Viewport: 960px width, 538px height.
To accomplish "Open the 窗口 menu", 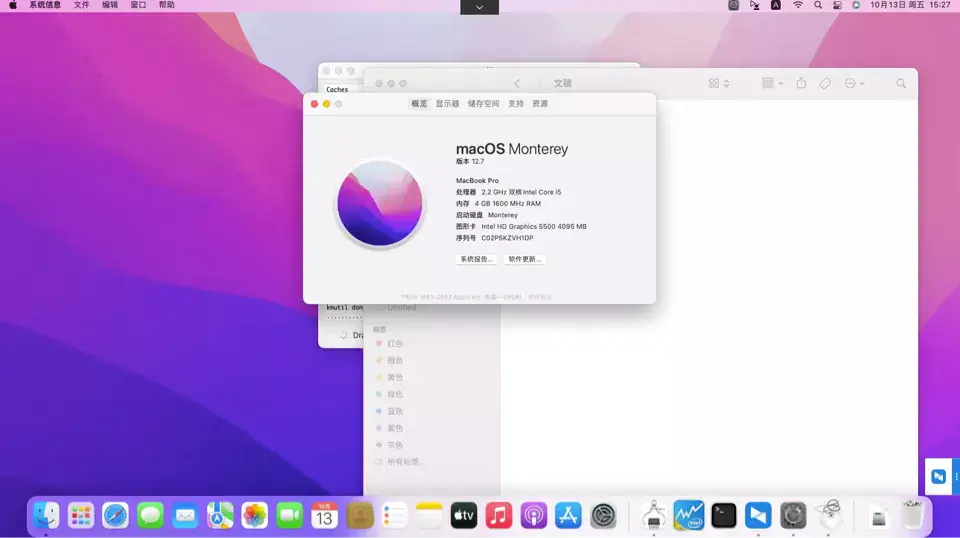I will click(138, 5).
